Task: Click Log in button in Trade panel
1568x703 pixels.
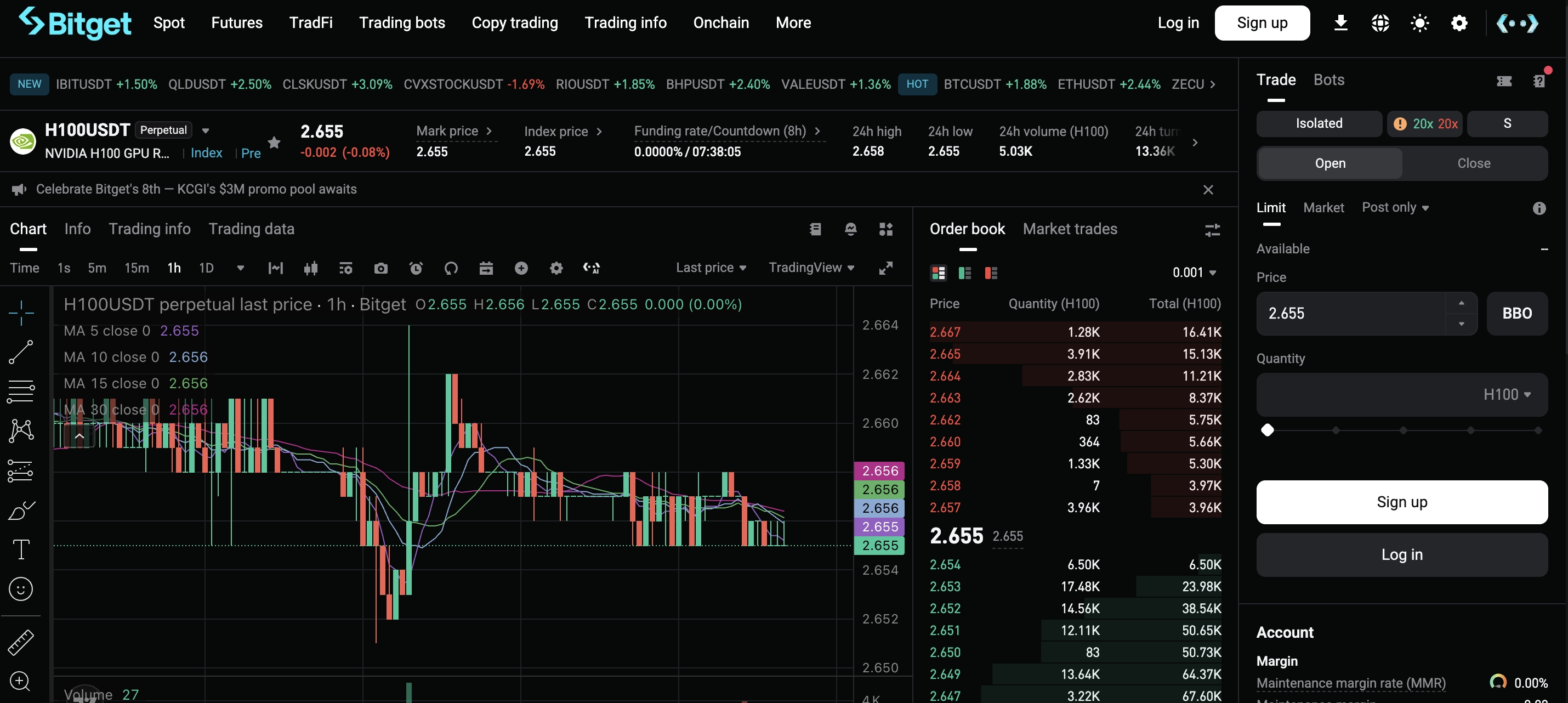Action: 1401,554
